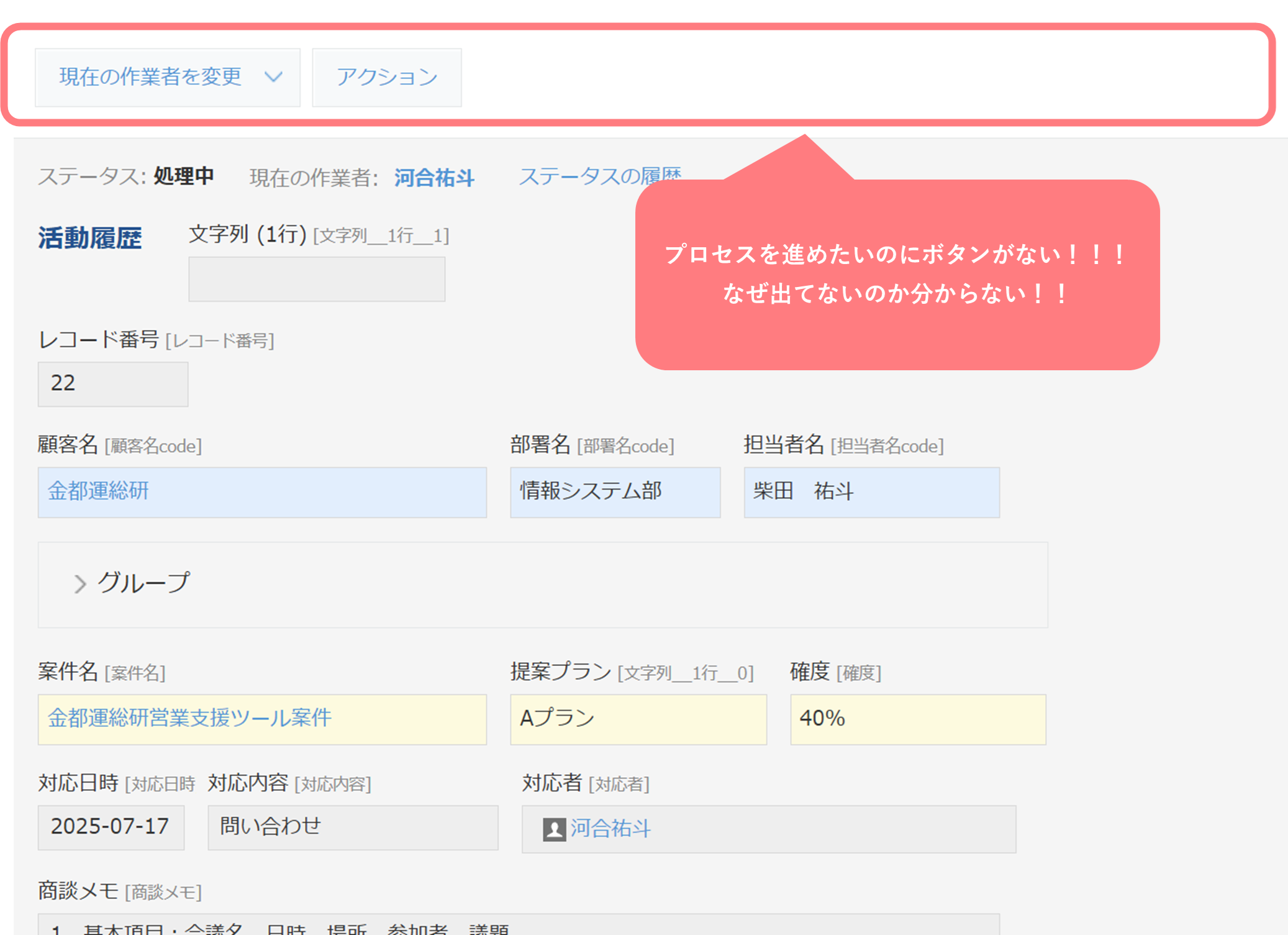Open the 現在の作業者を変更 dropdown
Viewport: 1288px width, 935px height.
tap(150, 77)
